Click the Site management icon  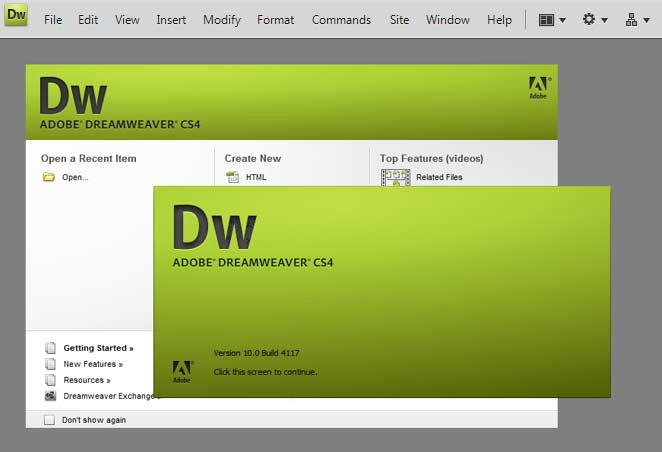click(x=631, y=19)
